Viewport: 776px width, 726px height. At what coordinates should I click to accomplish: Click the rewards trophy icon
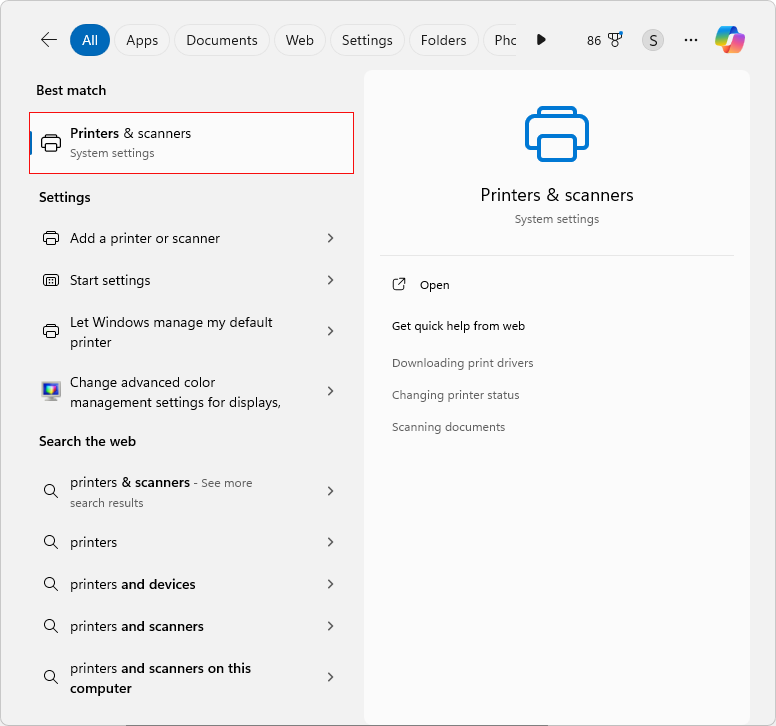[615, 40]
